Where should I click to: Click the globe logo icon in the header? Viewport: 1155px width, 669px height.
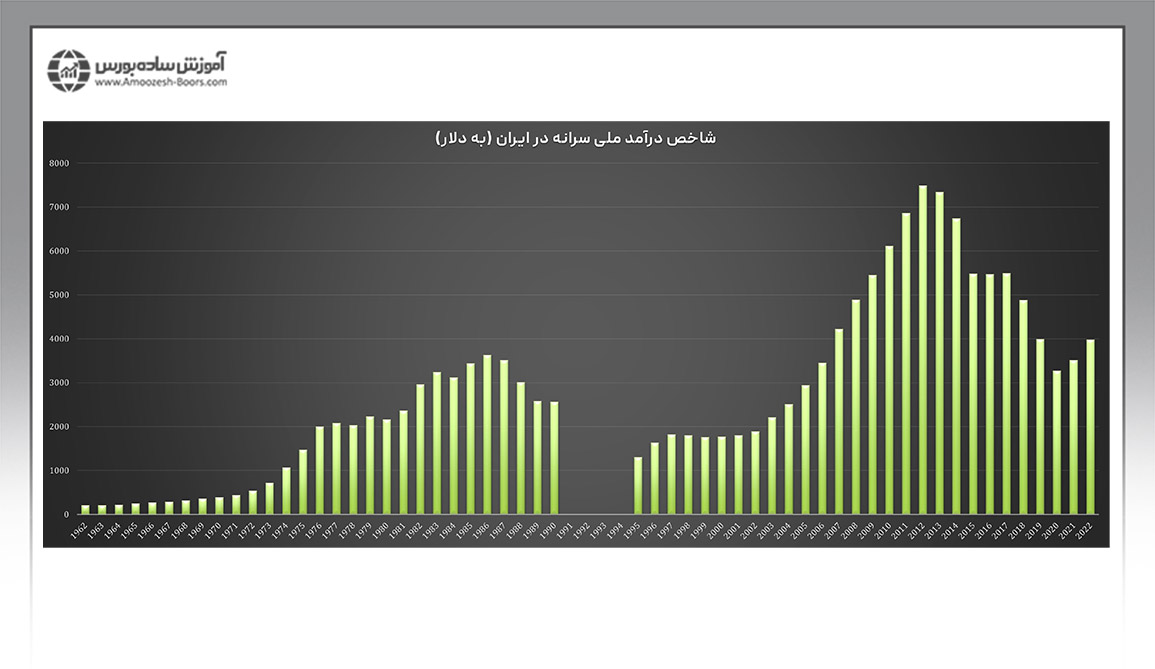point(69,70)
